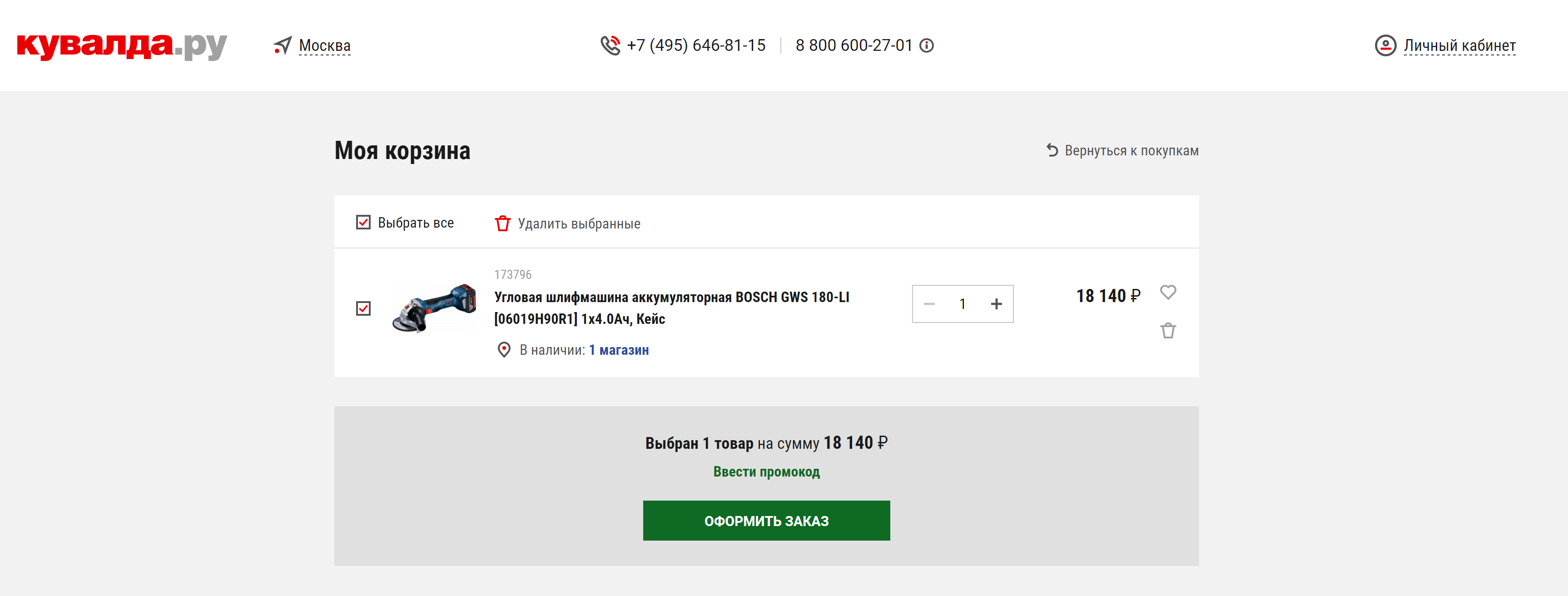The width and height of the screenshot is (1568, 596).
Task: Open the 1 магазин availability link
Action: click(619, 350)
